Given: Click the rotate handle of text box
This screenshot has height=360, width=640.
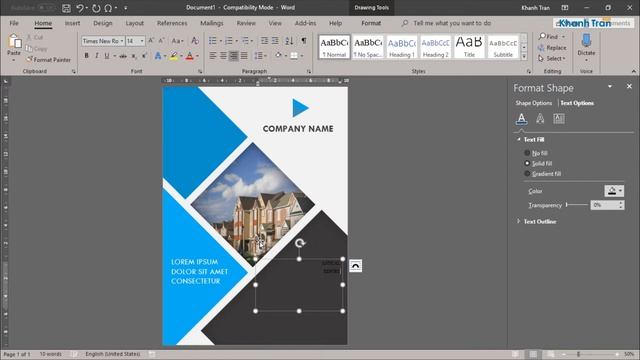Looking at the screenshot, I should 300,243.
